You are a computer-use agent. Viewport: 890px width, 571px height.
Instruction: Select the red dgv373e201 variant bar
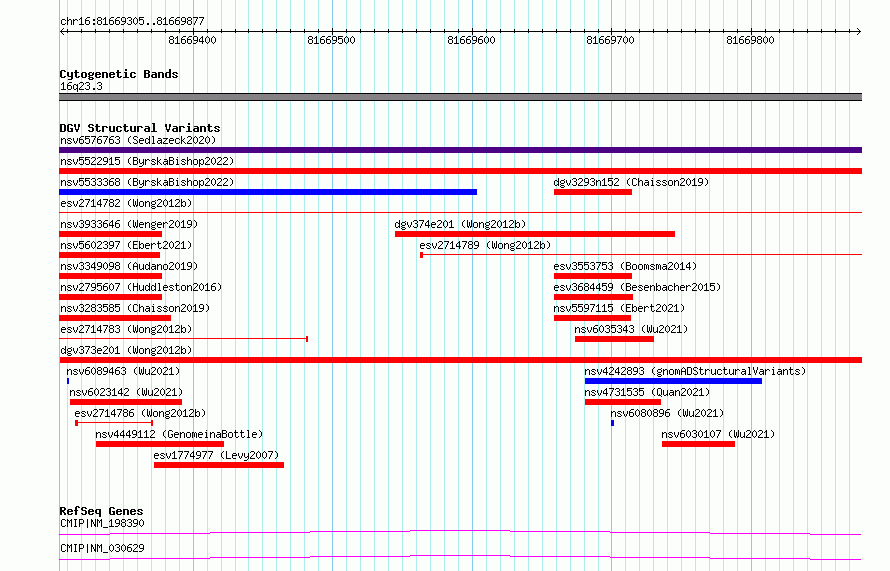460,360
